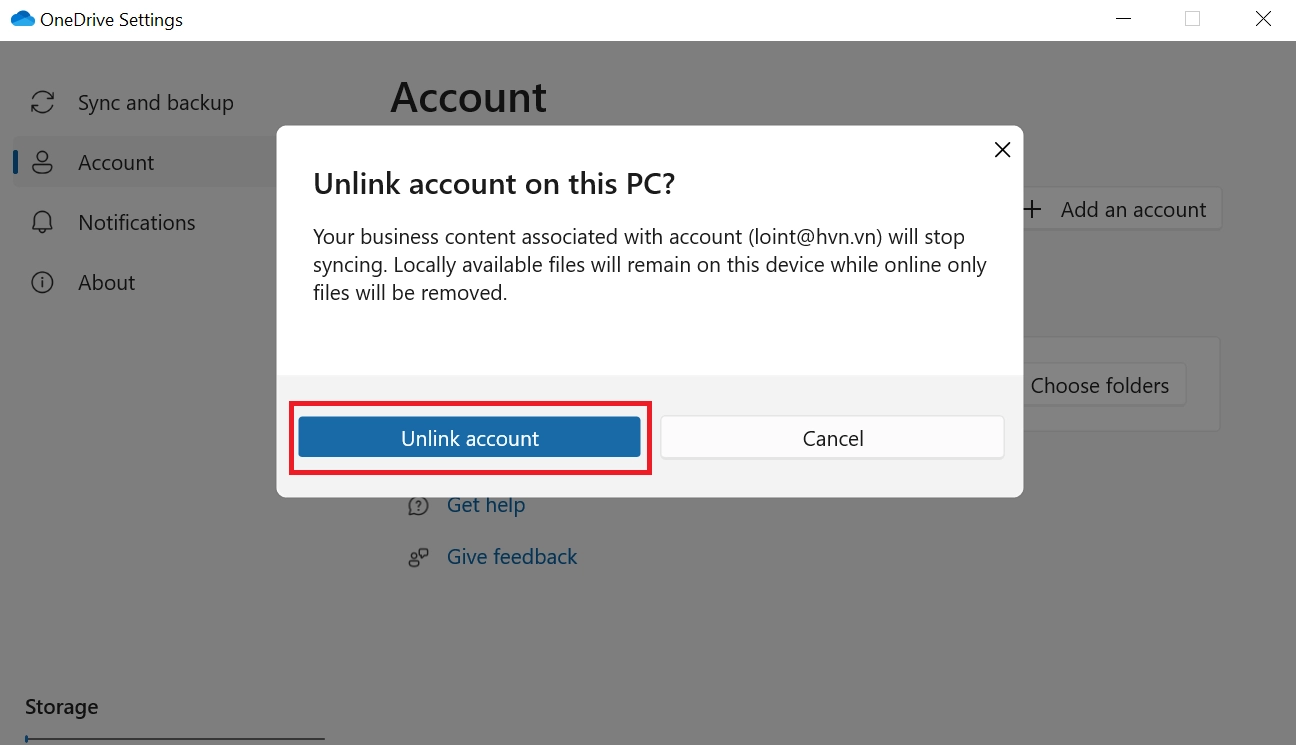Click the Get help question-bubble icon
This screenshot has width=1300, height=745.
pos(418,506)
